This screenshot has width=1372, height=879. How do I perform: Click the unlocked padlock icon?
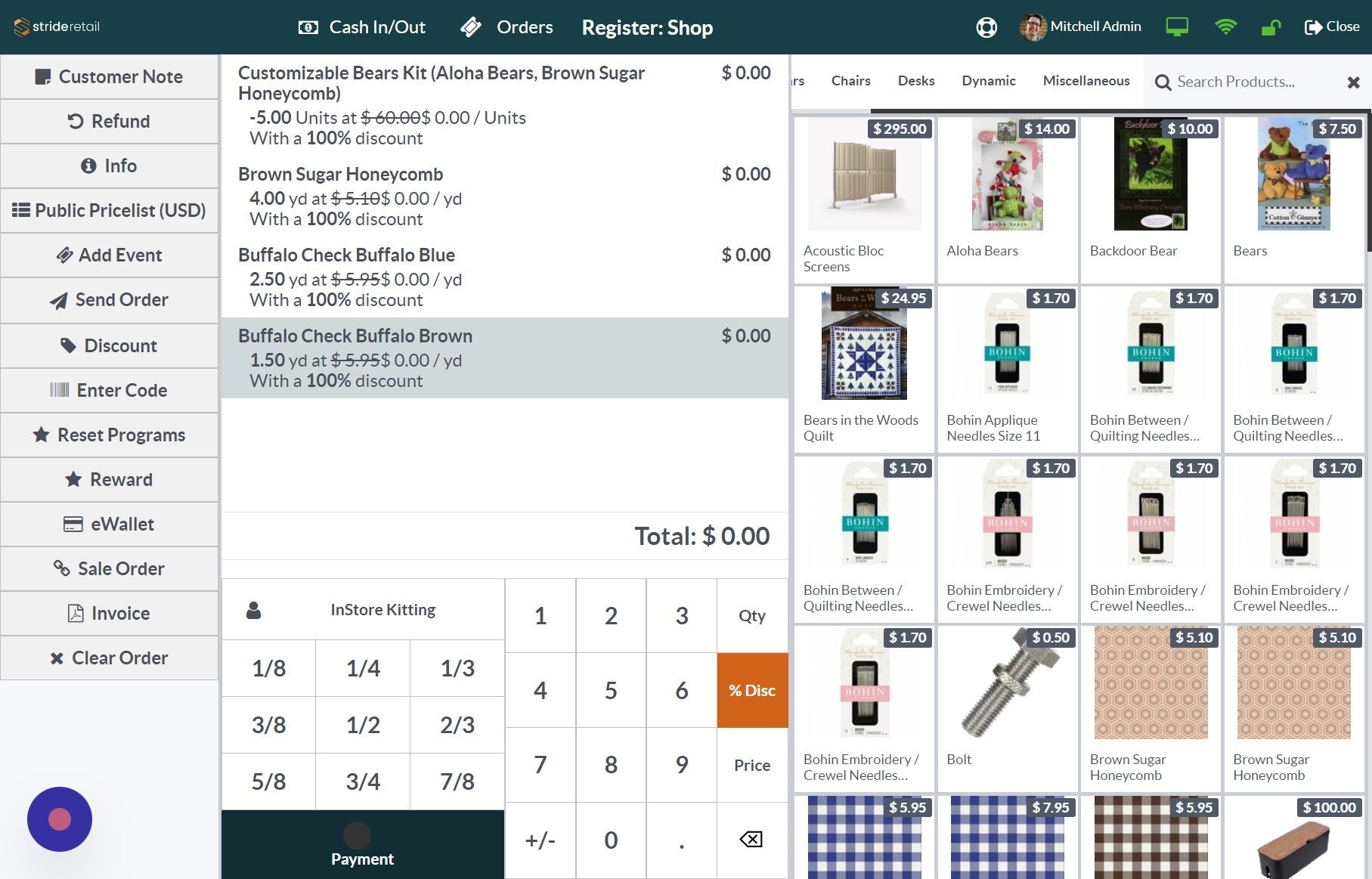(1270, 27)
